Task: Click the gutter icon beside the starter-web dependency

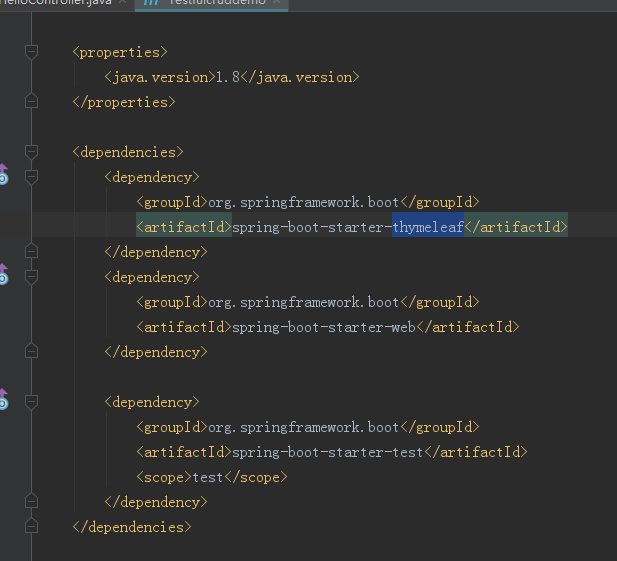Action: tap(3, 274)
